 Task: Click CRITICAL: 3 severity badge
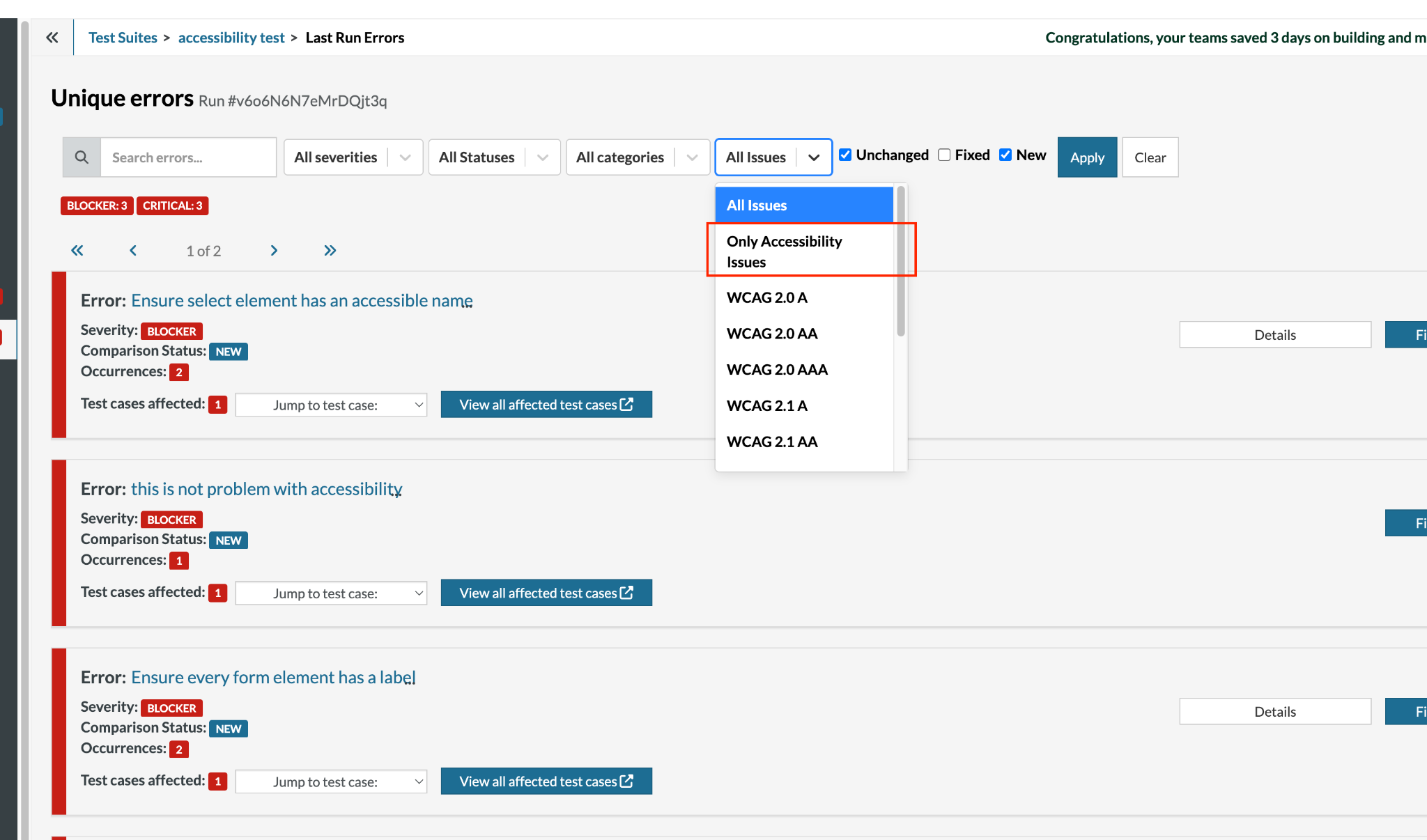coord(172,205)
